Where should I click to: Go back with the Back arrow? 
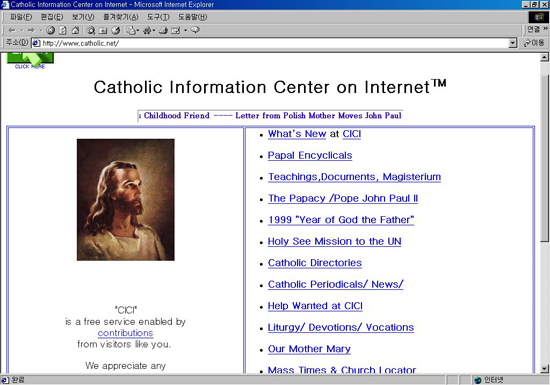tap(12, 31)
